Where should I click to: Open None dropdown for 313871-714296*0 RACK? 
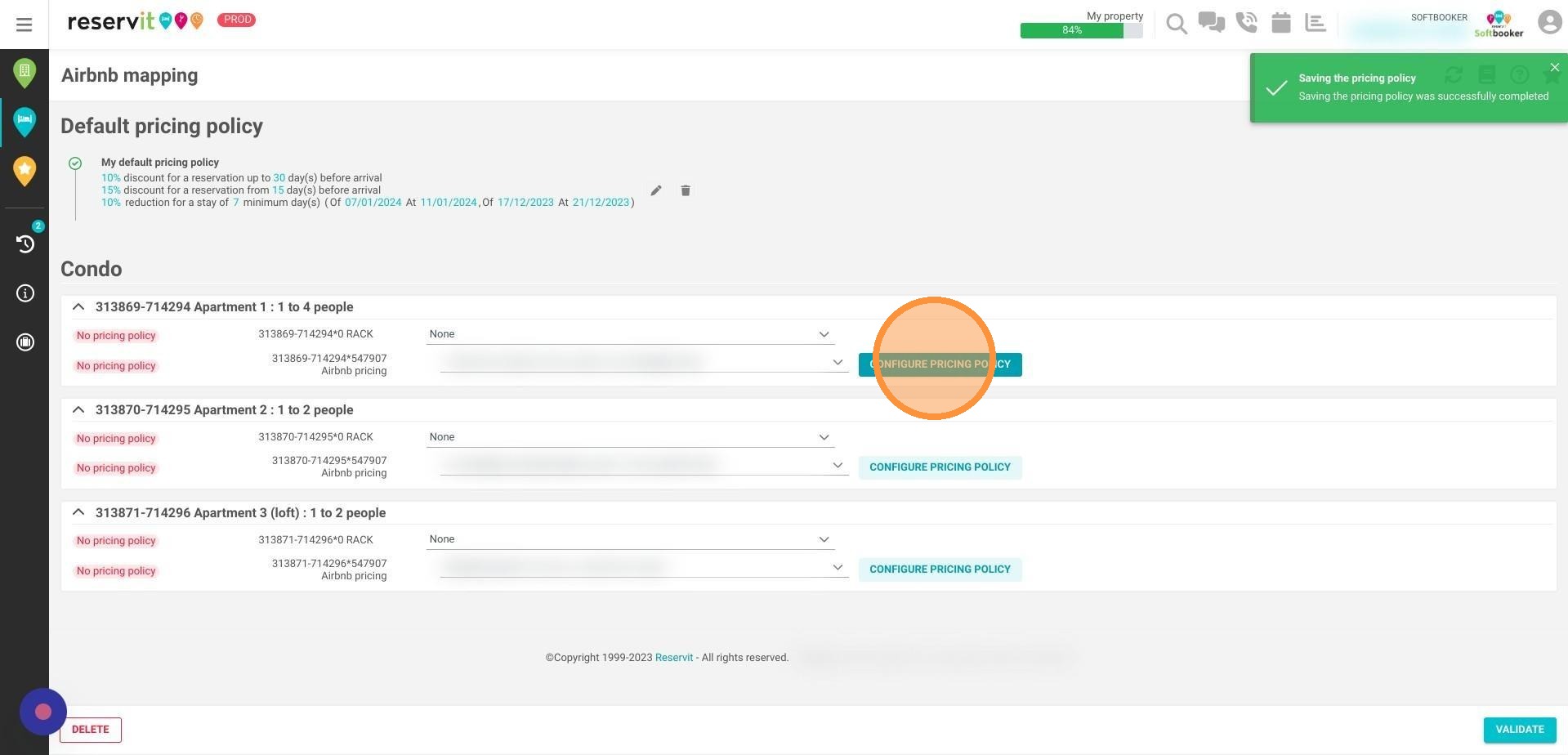[630, 539]
